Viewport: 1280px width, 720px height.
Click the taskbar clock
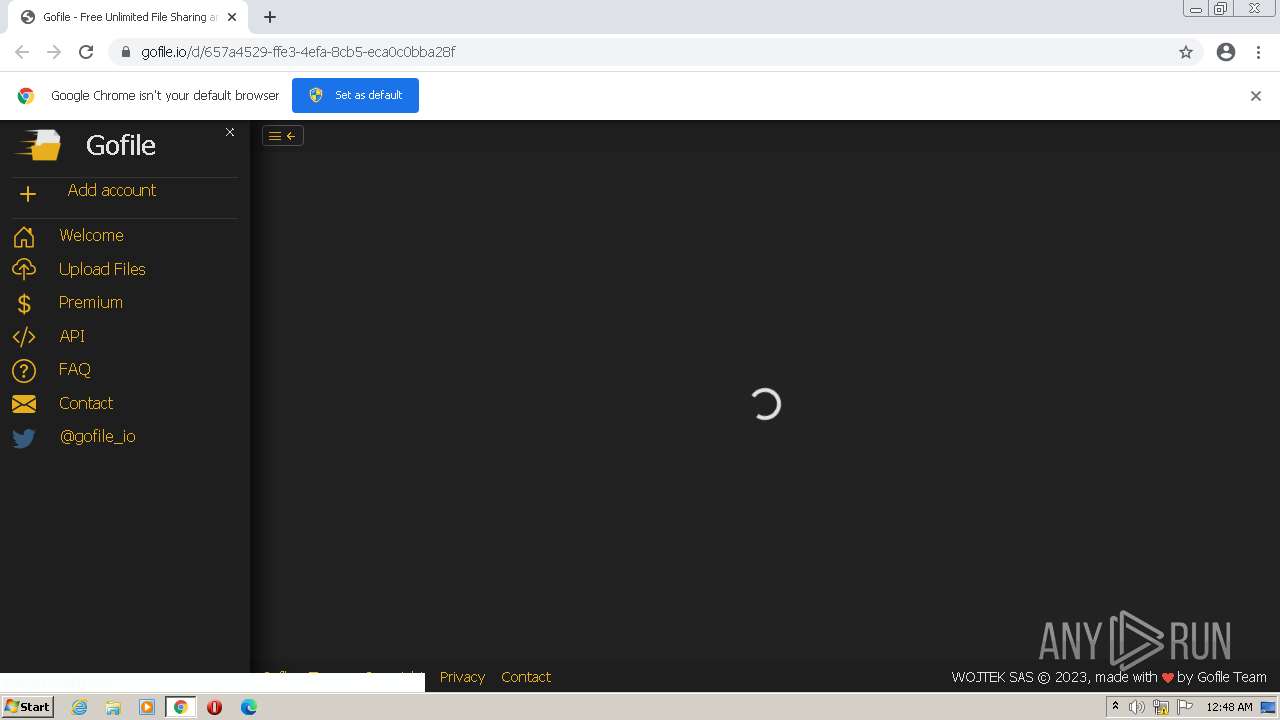pos(1229,707)
